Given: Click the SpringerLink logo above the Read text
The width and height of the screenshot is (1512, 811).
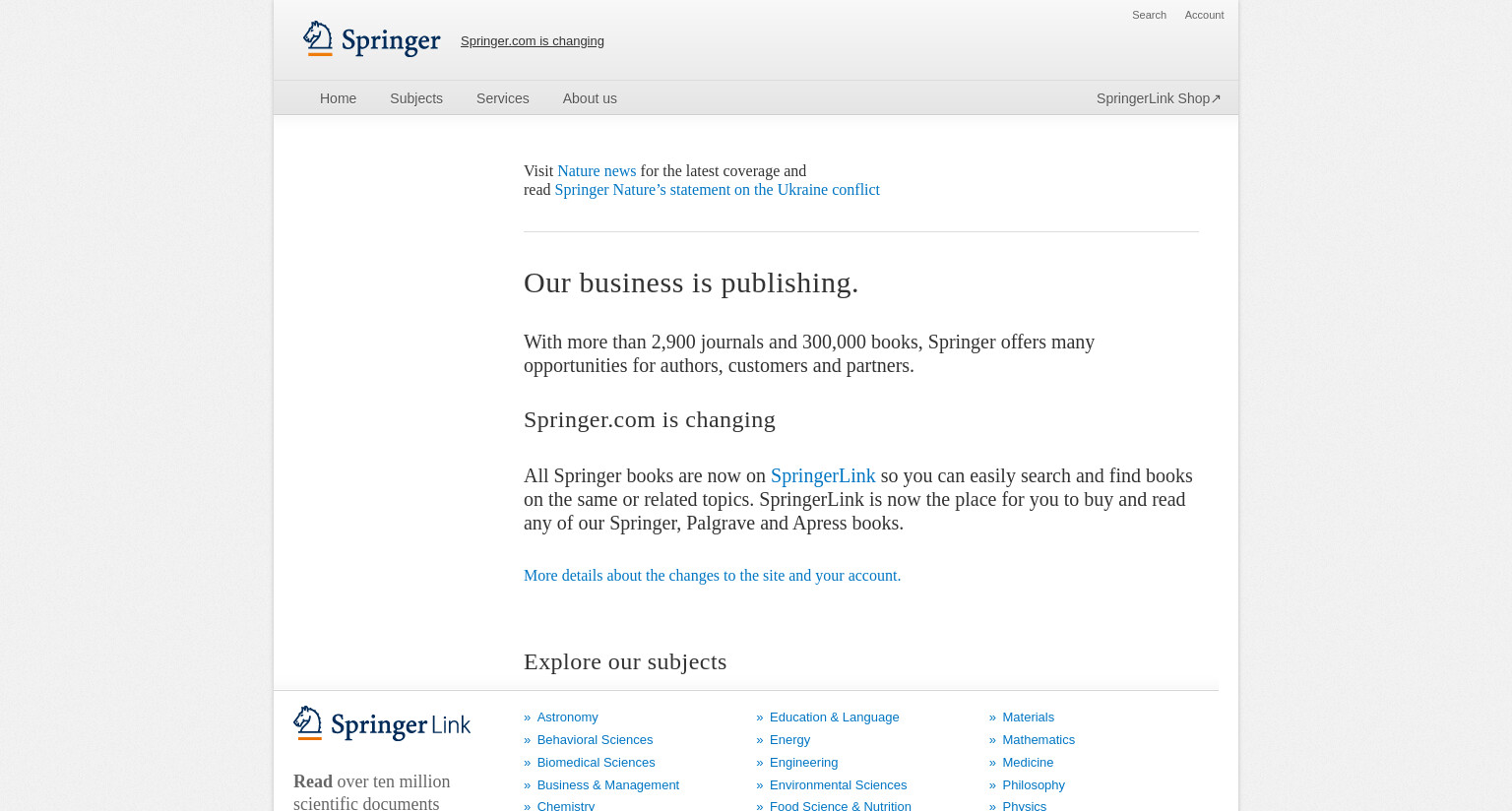Looking at the screenshot, I should 382,723.
